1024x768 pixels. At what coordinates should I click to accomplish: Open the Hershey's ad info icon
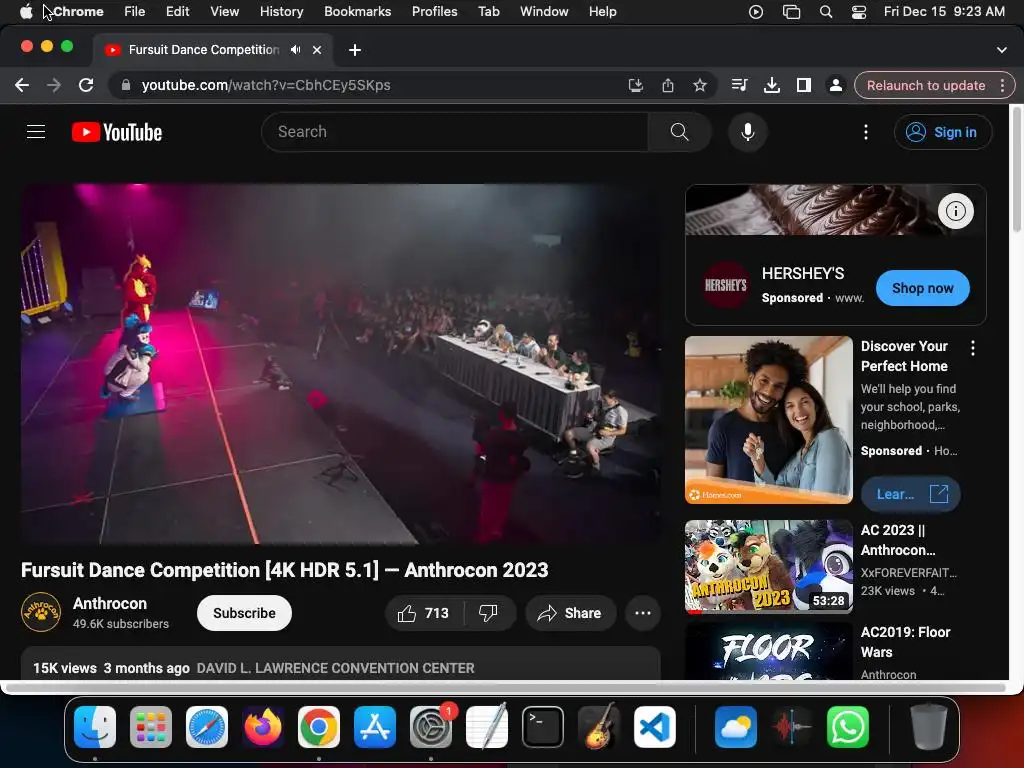point(955,211)
